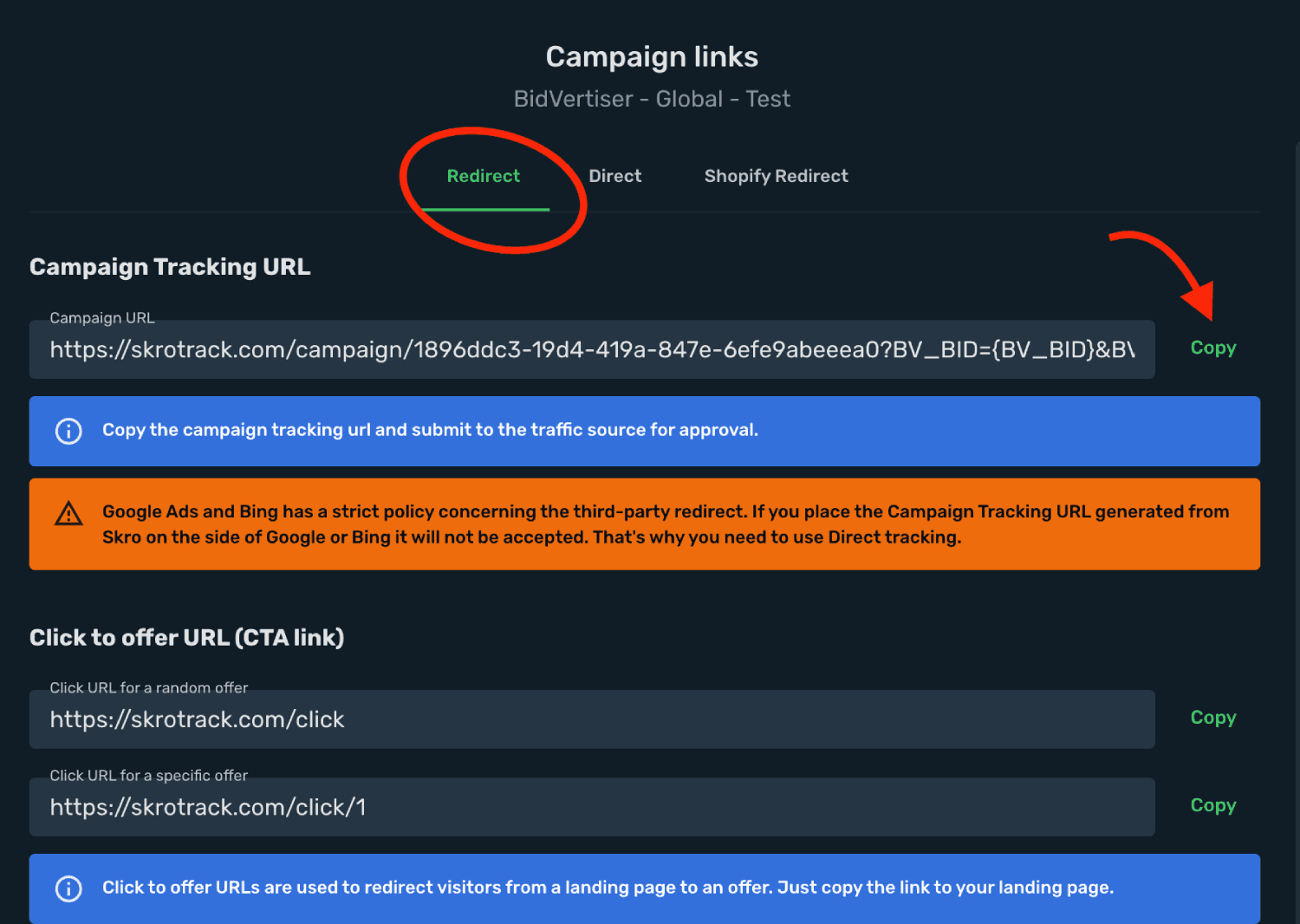Open the Direct tab
Viewport: 1300px width, 924px height.
tap(615, 176)
